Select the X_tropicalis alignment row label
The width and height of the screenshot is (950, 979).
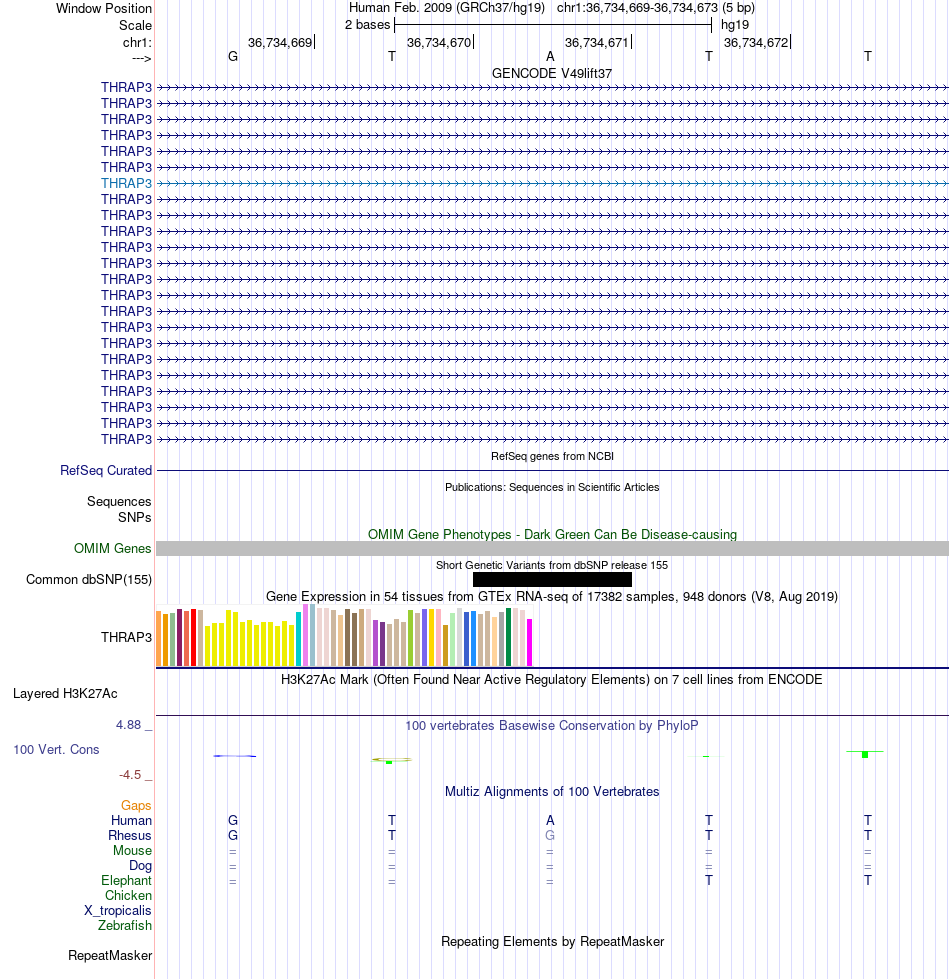[118, 910]
